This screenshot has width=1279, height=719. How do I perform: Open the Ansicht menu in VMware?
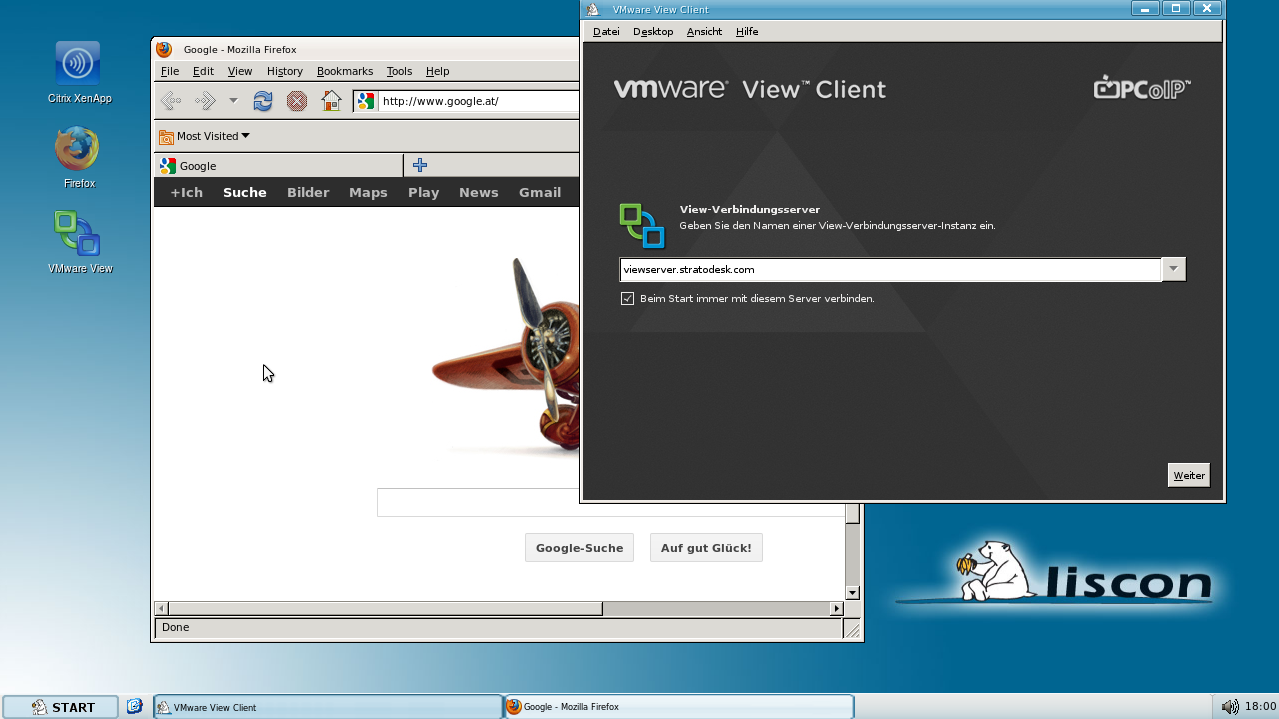[x=704, y=31]
